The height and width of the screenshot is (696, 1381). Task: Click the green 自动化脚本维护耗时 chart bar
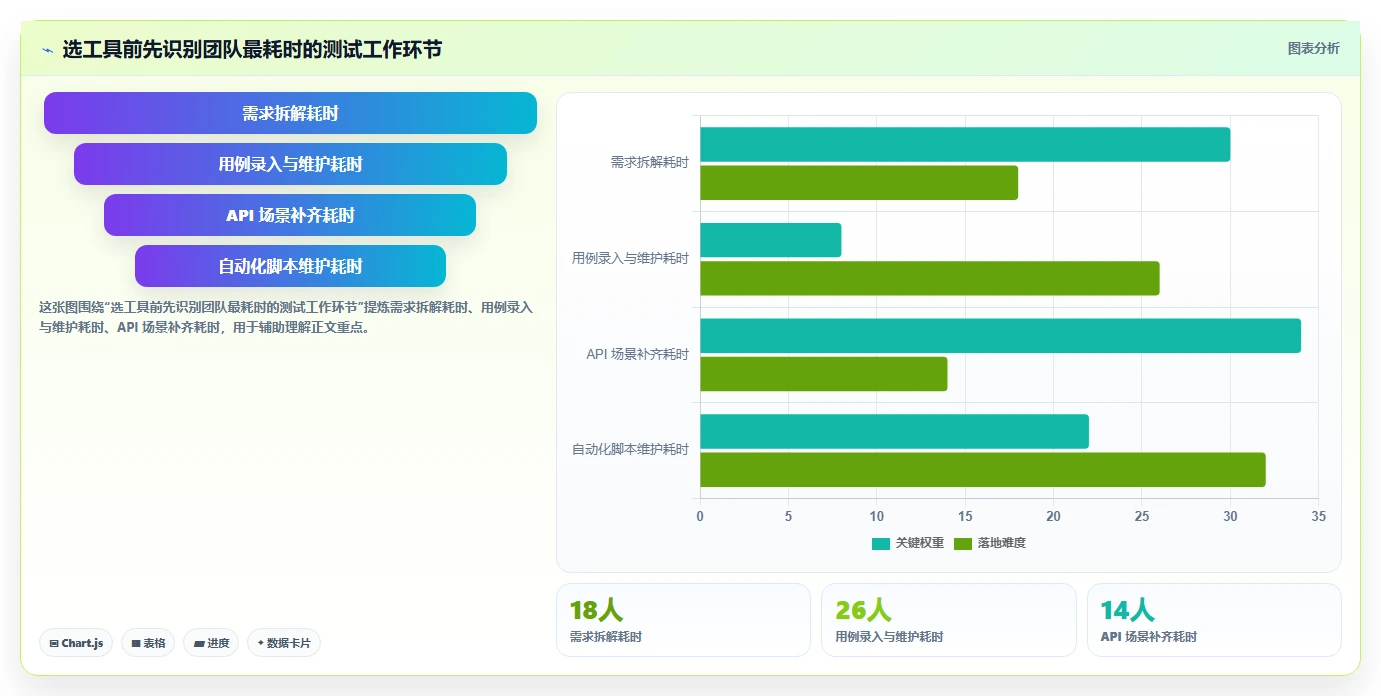[983, 470]
